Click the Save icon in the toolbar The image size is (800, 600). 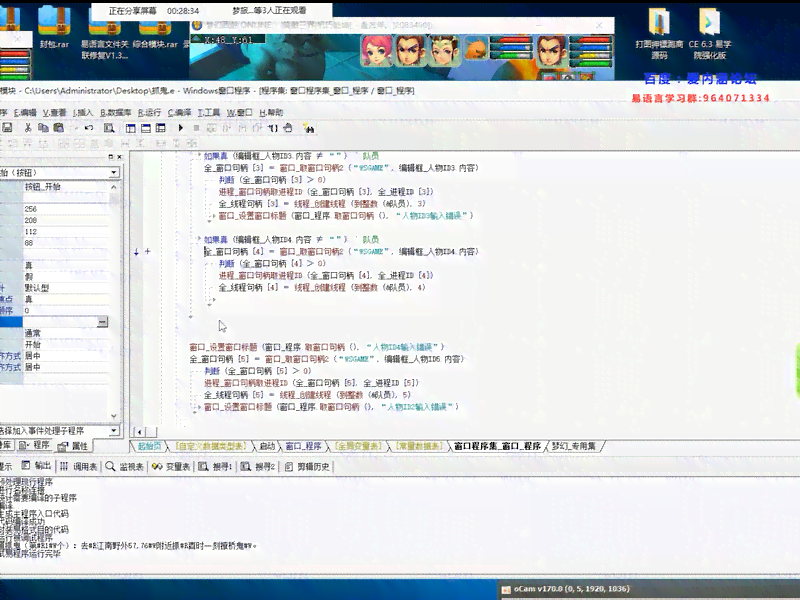(7, 128)
